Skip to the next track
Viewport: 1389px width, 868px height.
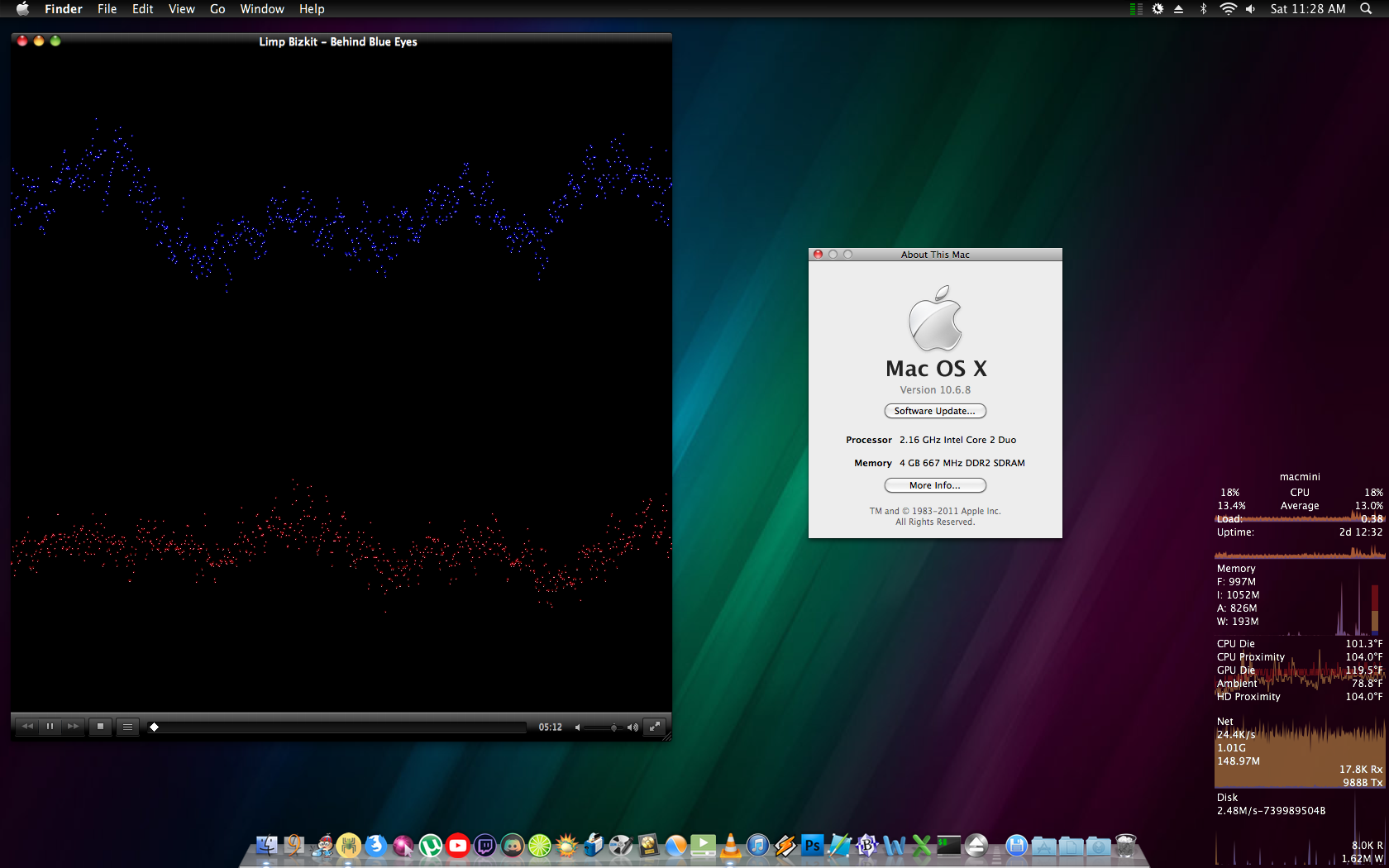click(x=73, y=727)
